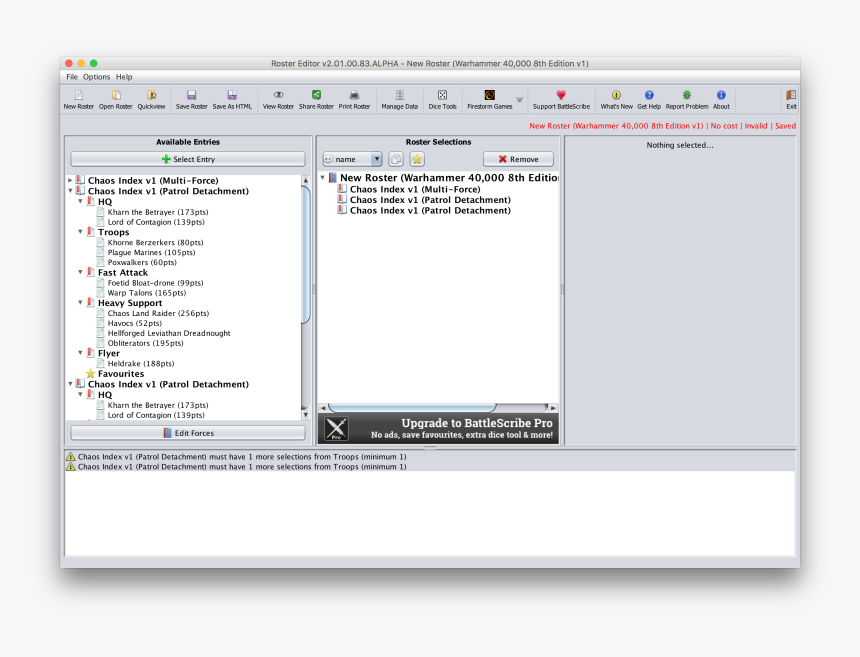The width and height of the screenshot is (860, 657).
Task: Select Warp Talons (165pts)
Action: click(x=147, y=293)
